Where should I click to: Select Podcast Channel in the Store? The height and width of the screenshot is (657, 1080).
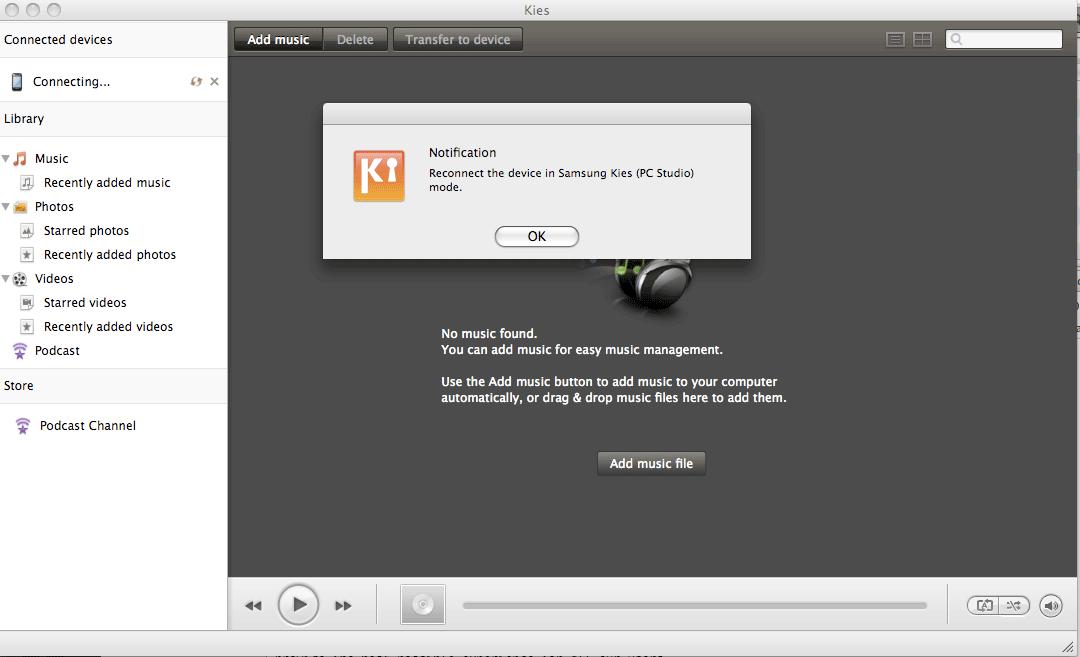point(87,426)
